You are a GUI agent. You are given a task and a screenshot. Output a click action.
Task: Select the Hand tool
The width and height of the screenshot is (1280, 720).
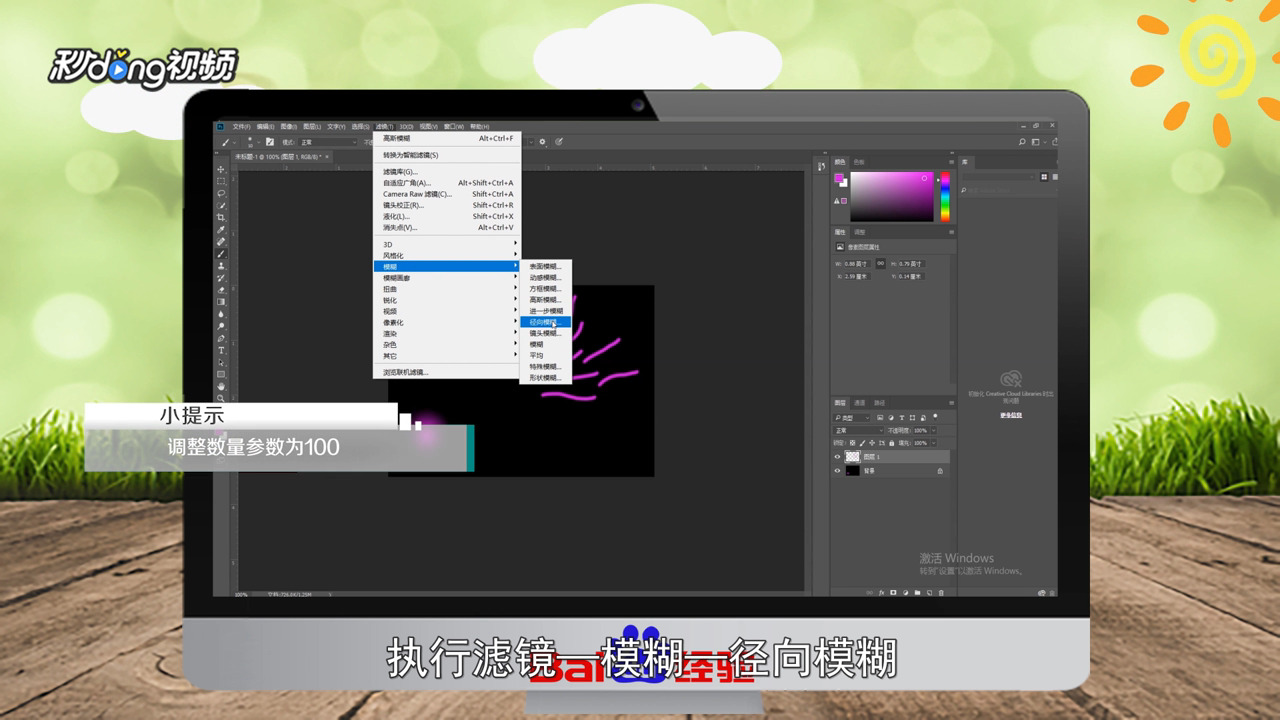click(x=221, y=387)
